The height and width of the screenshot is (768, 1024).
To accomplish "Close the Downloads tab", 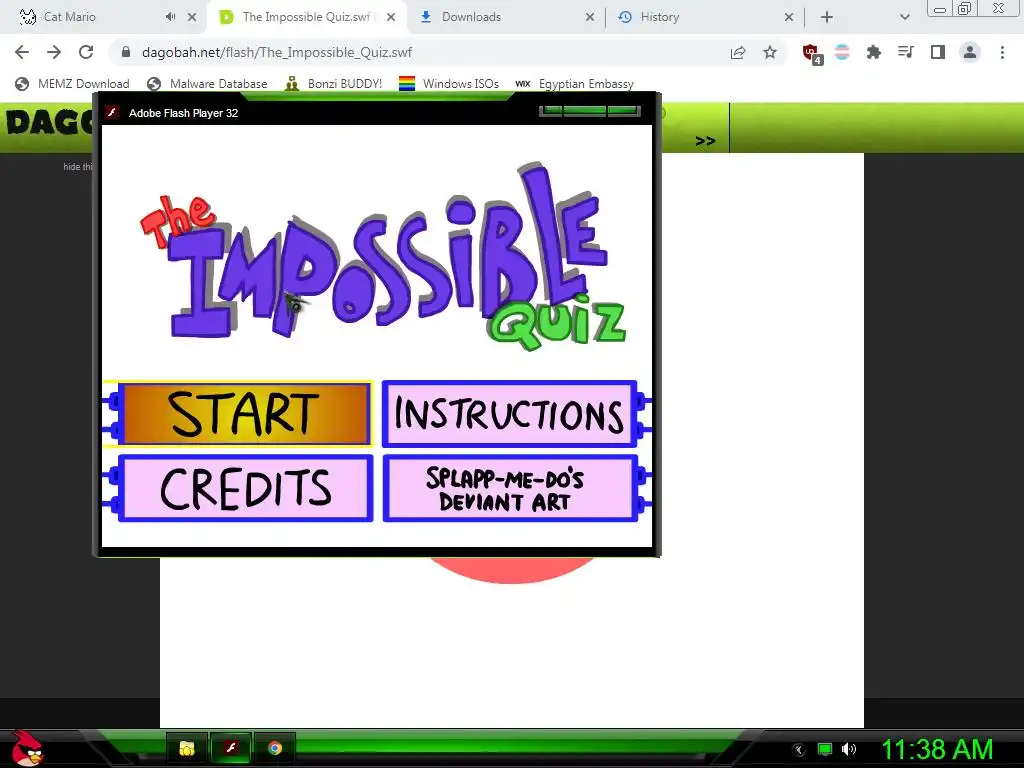I will (x=590, y=17).
